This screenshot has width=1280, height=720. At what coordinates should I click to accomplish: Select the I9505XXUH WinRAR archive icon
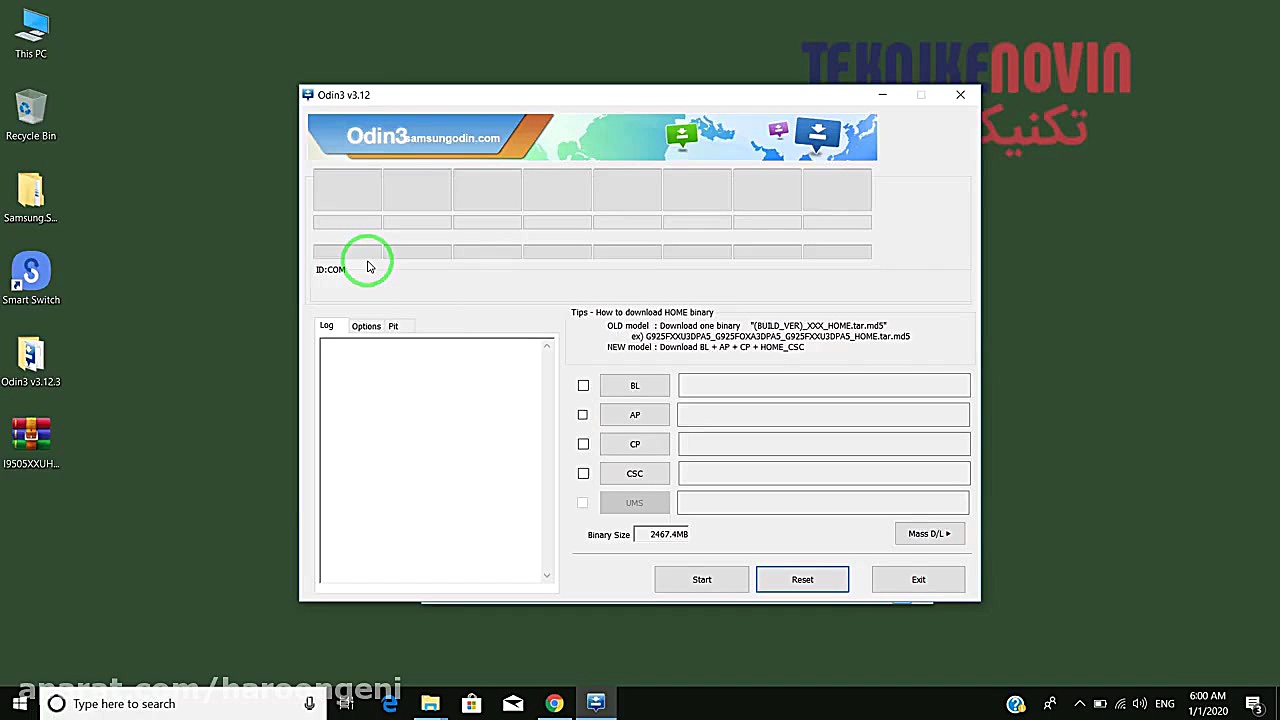(x=31, y=444)
